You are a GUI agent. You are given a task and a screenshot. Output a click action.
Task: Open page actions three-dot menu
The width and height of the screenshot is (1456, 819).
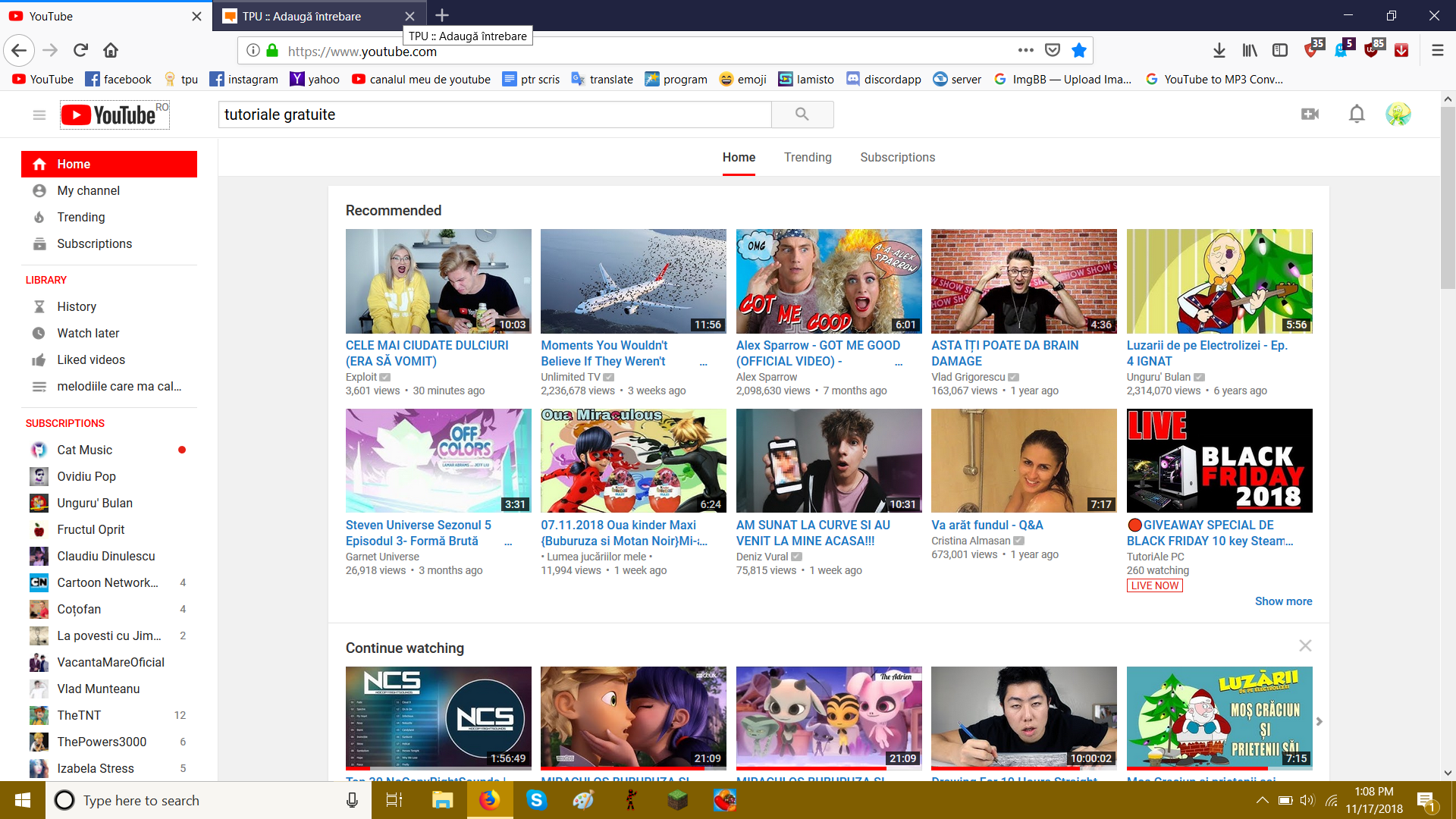pyautogui.click(x=1026, y=50)
